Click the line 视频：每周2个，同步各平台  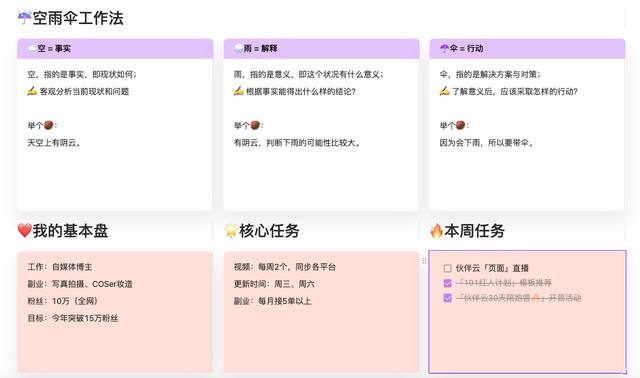pos(285,267)
